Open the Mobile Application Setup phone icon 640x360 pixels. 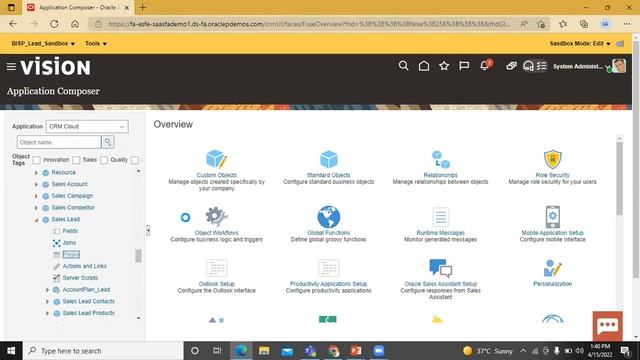[x=553, y=217]
